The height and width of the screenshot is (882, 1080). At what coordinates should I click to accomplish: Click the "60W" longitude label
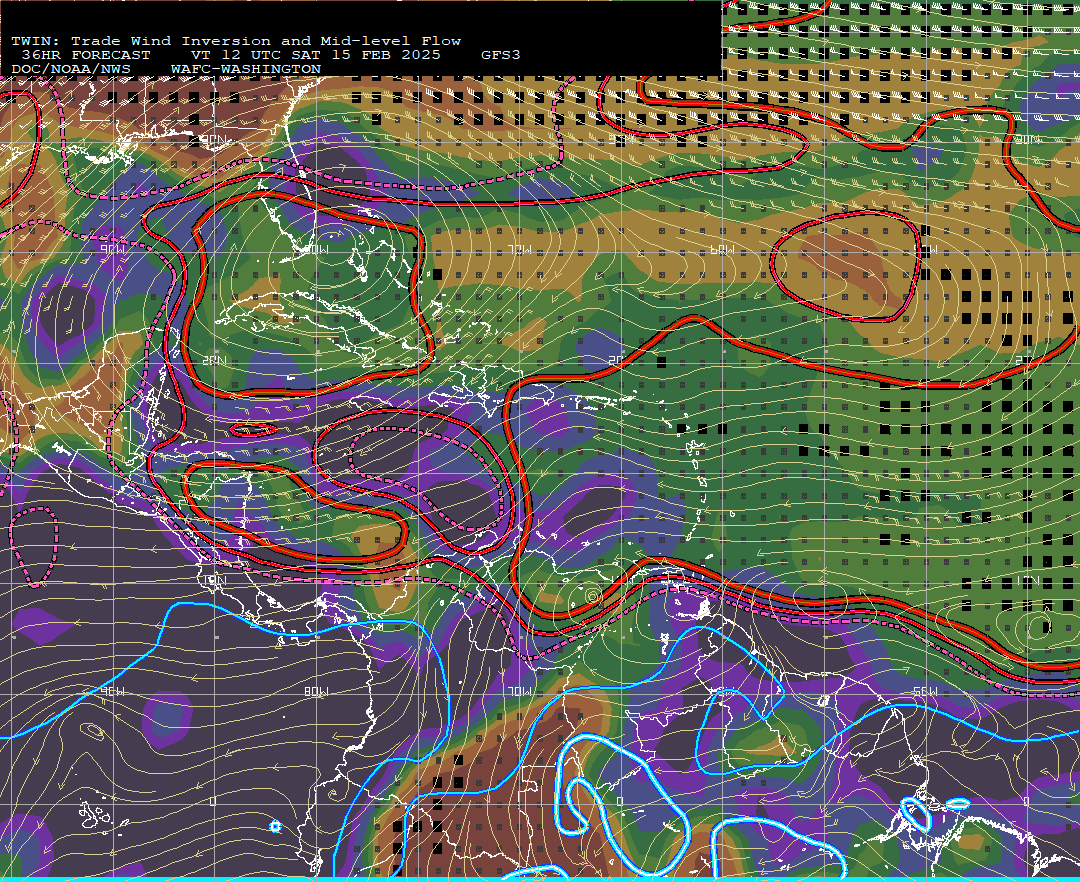pos(722,250)
